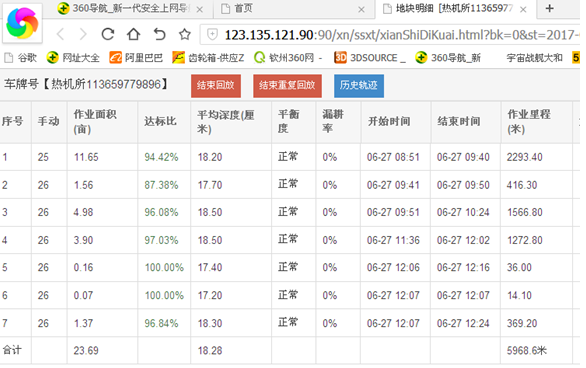Click start time 06-27 11:36
Image resolution: width=586 pixels, height=368 pixels.
393,240
